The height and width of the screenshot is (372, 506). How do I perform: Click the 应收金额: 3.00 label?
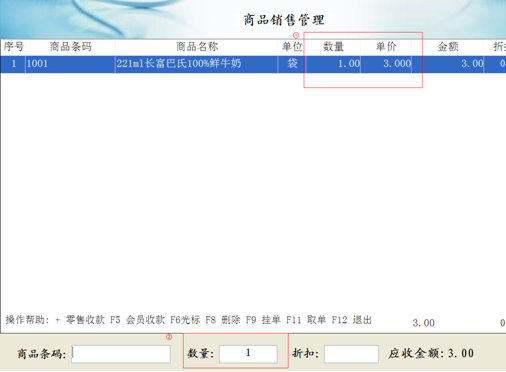pos(431,354)
